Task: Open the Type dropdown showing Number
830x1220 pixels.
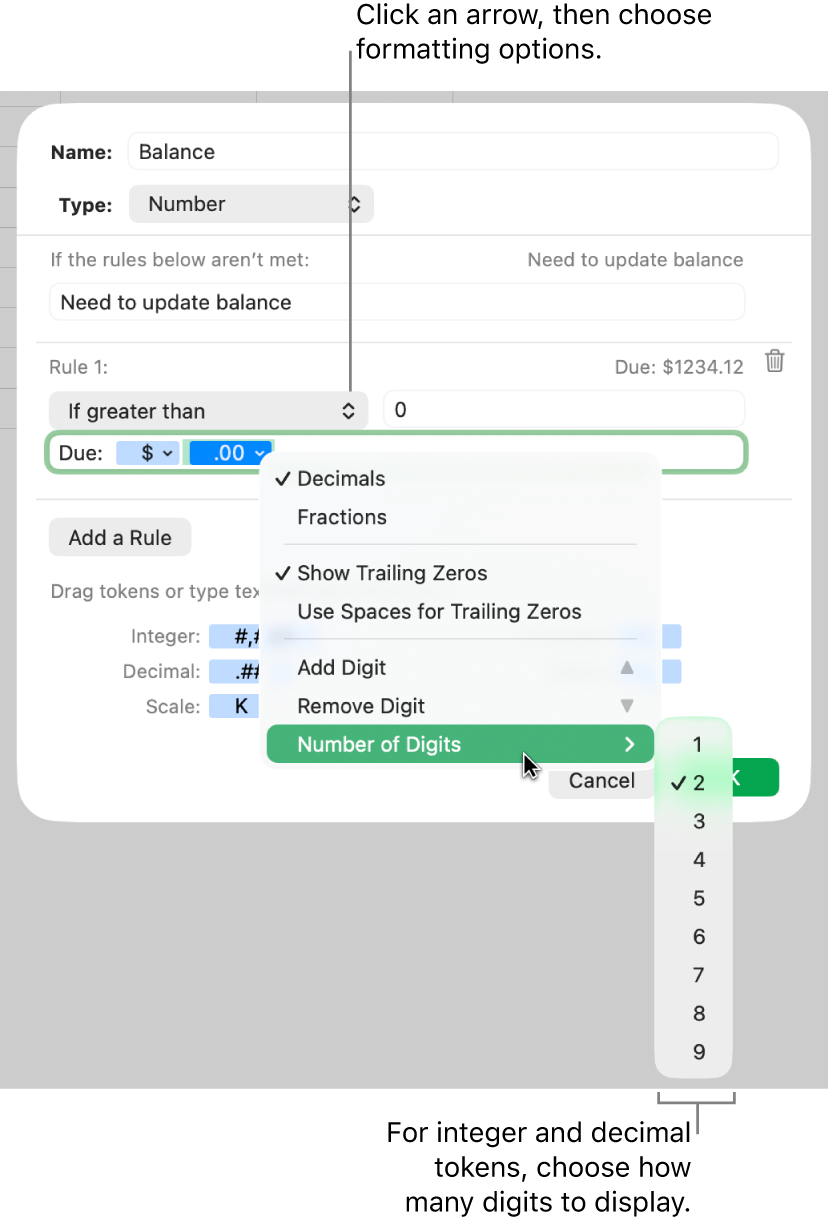Action: (251, 204)
